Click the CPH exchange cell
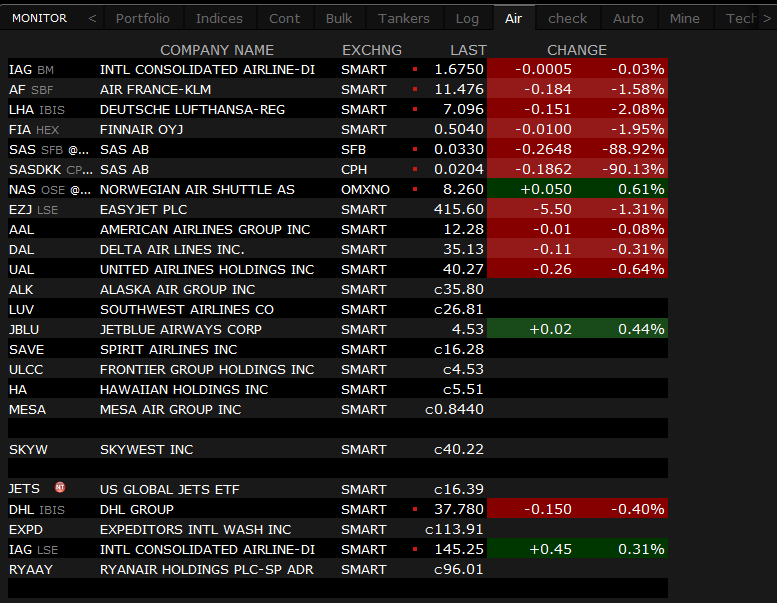 (x=354, y=169)
